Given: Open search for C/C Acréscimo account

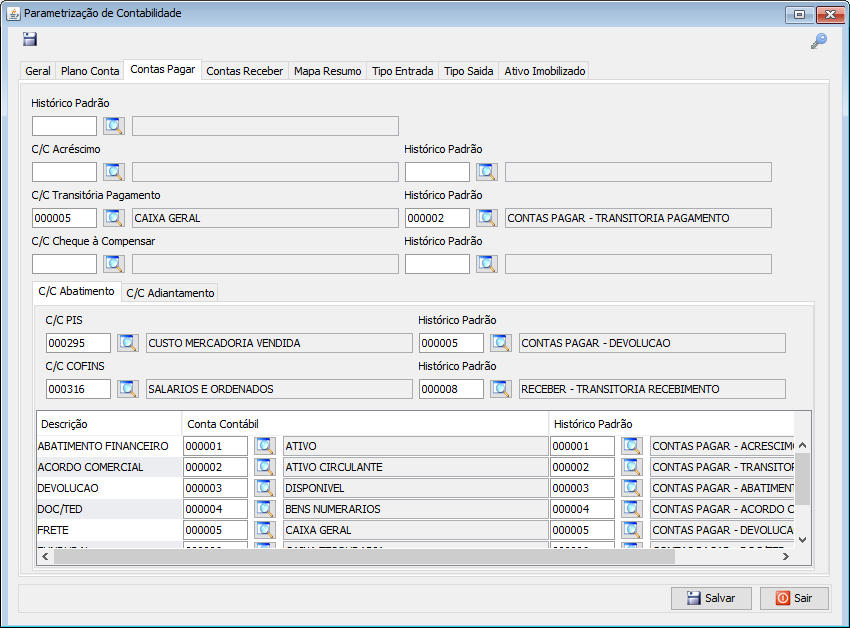Looking at the screenshot, I should point(113,172).
